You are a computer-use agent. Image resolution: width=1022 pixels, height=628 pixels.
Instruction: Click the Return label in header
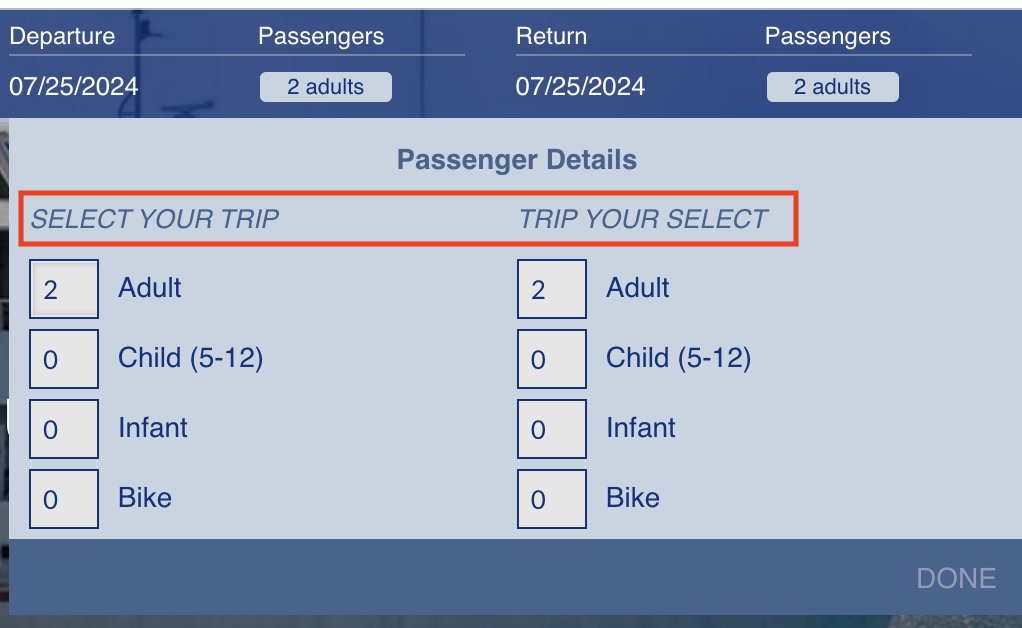coord(550,37)
